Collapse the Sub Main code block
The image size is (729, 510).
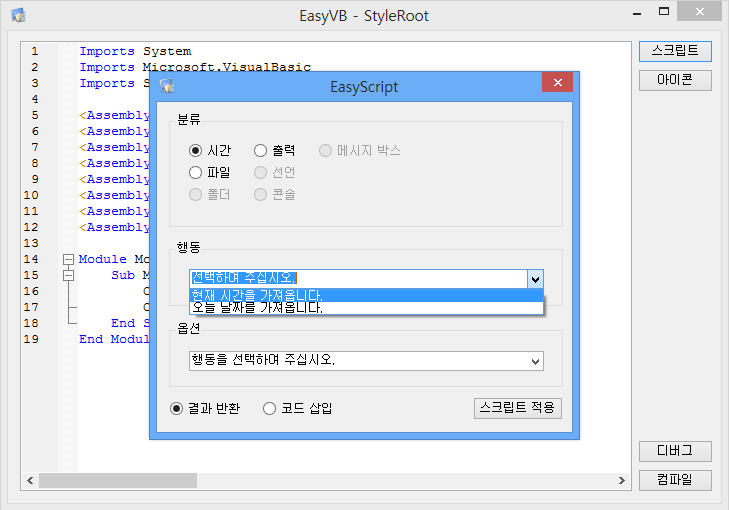(68, 275)
